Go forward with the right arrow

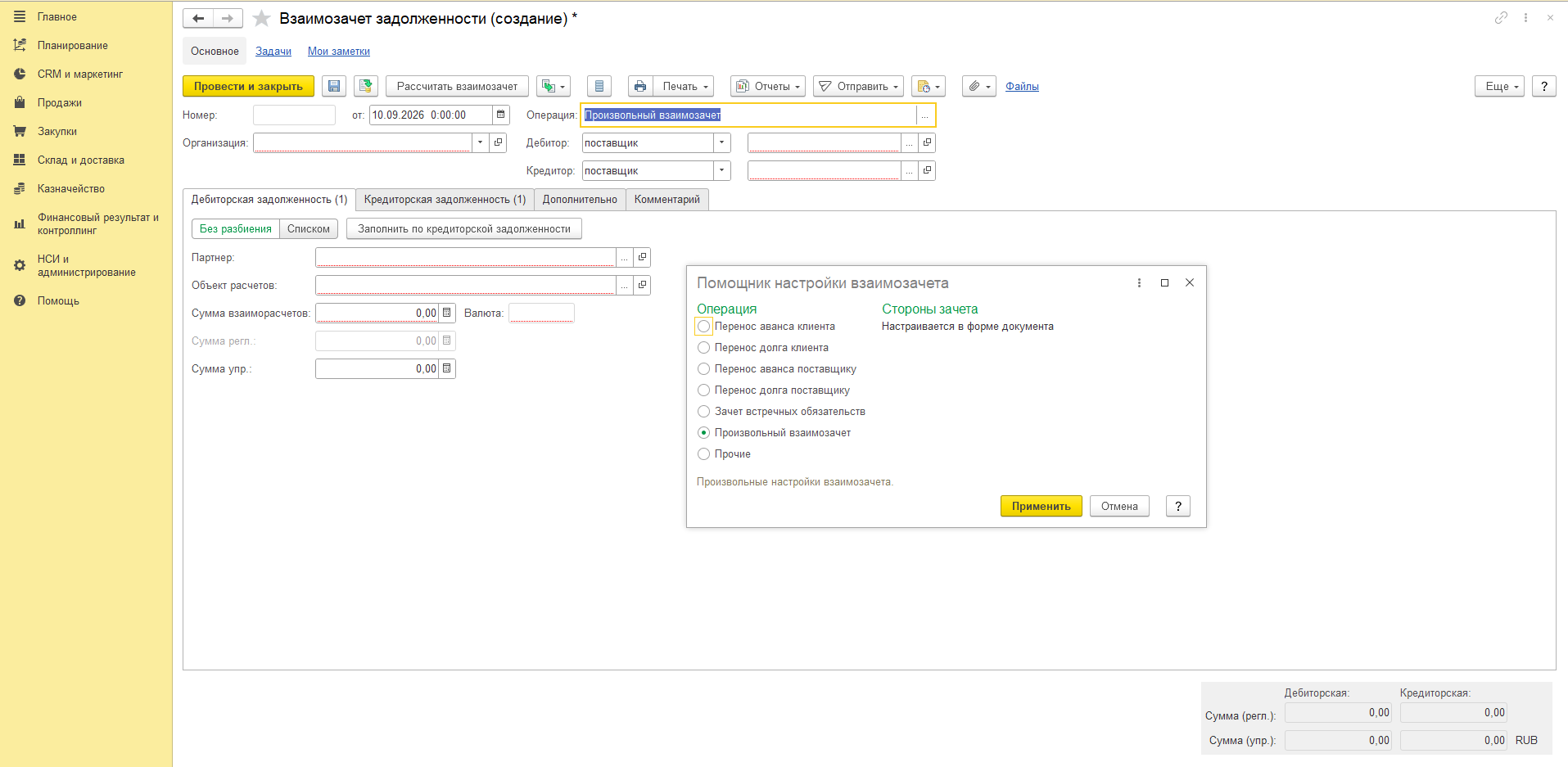coord(228,18)
